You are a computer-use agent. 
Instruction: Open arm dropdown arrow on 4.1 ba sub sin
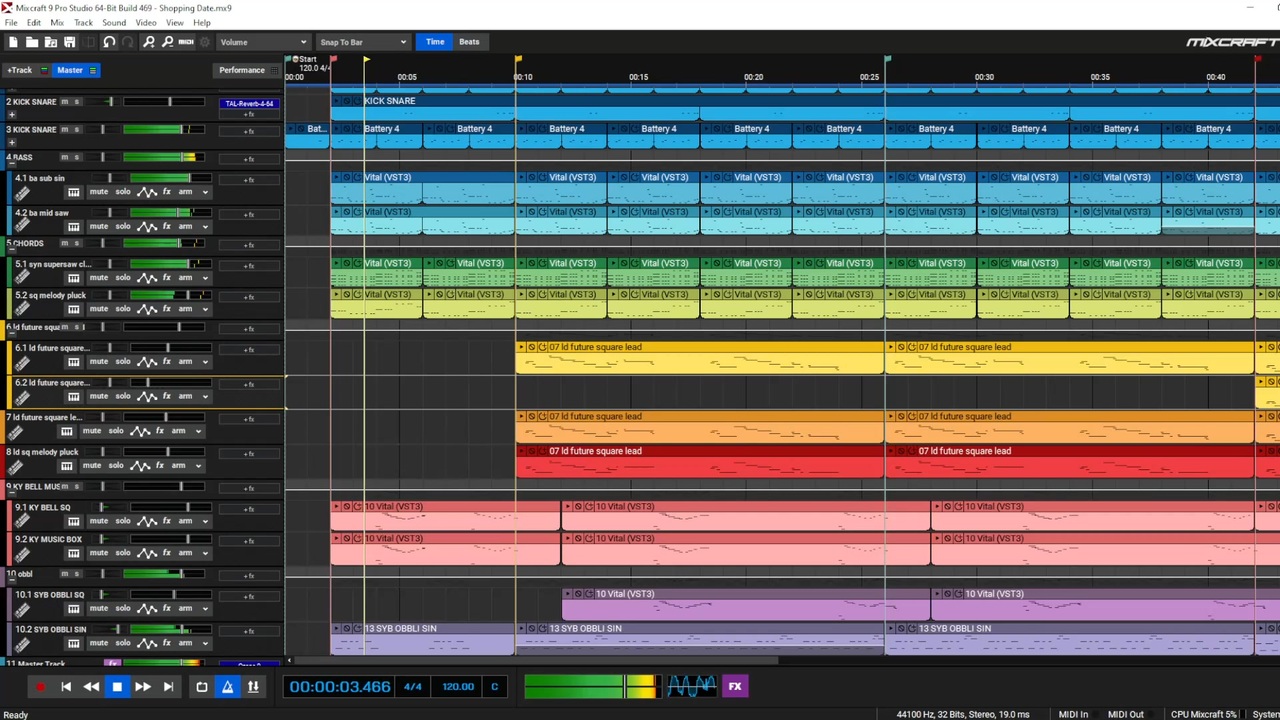click(204, 192)
